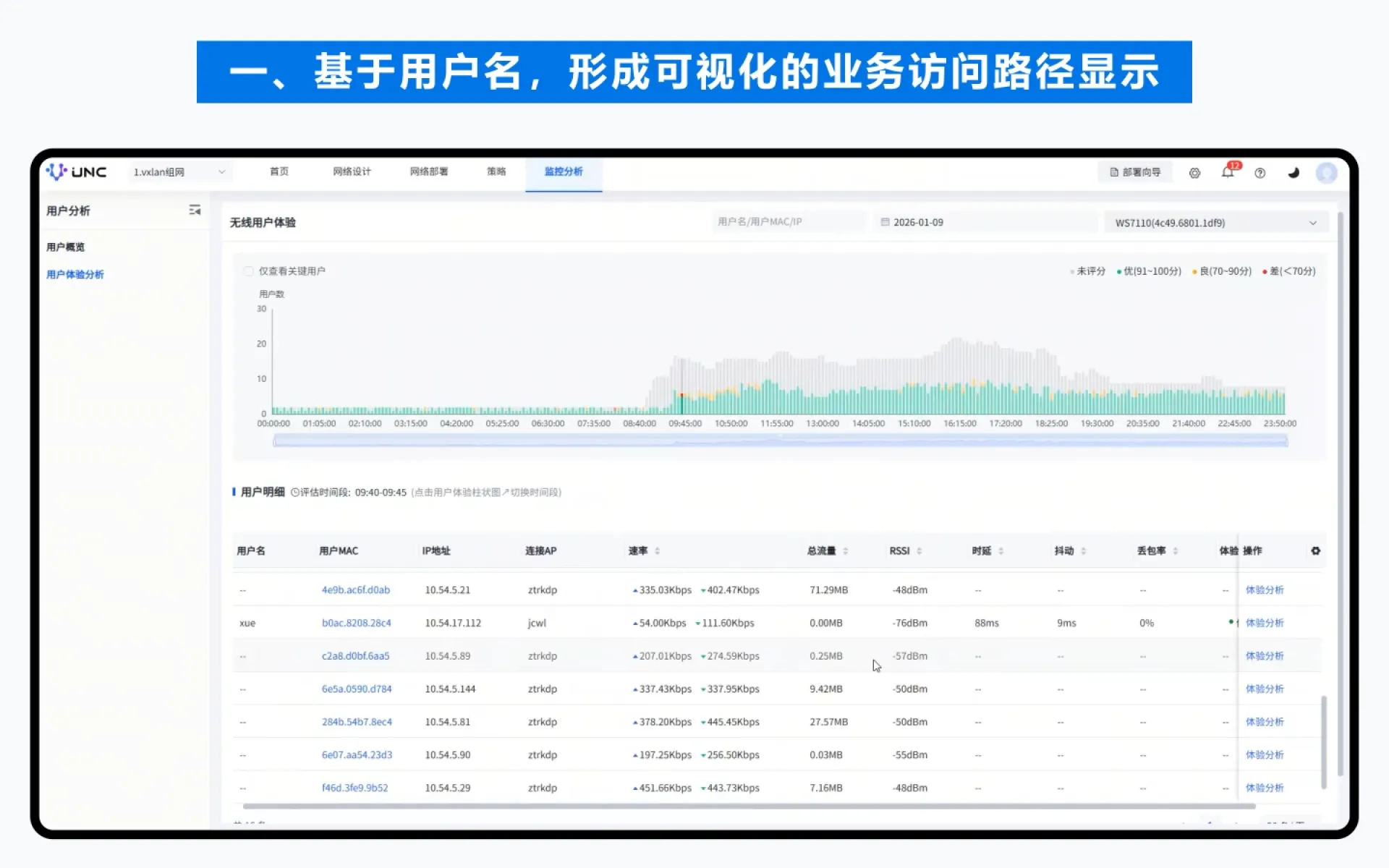Image resolution: width=1389 pixels, height=868 pixels.
Task: Open the settings gear in top bar
Action: click(x=1194, y=173)
